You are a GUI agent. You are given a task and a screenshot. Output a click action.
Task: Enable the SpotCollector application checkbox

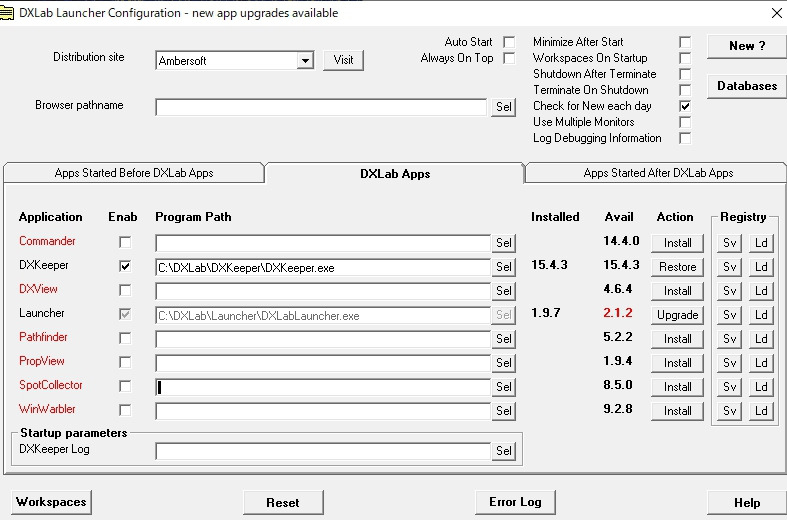pyautogui.click(x=125, y=386)
